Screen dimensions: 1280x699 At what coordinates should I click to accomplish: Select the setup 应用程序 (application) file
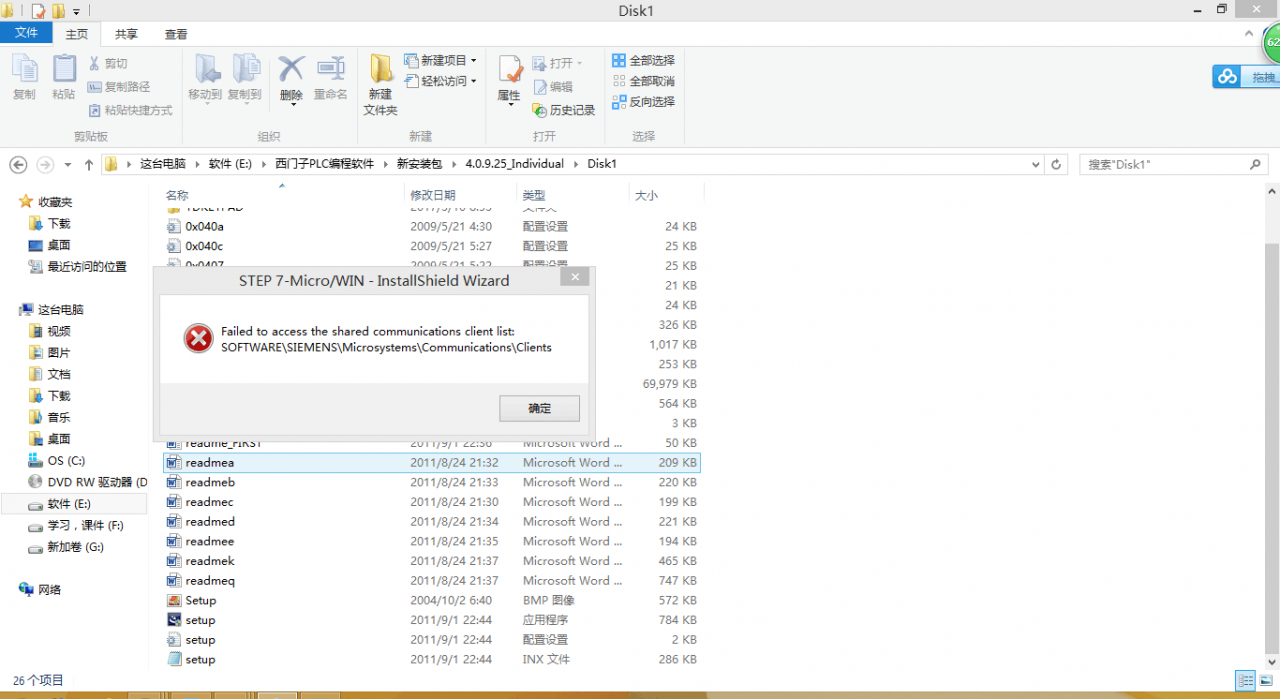click(431, 620)
